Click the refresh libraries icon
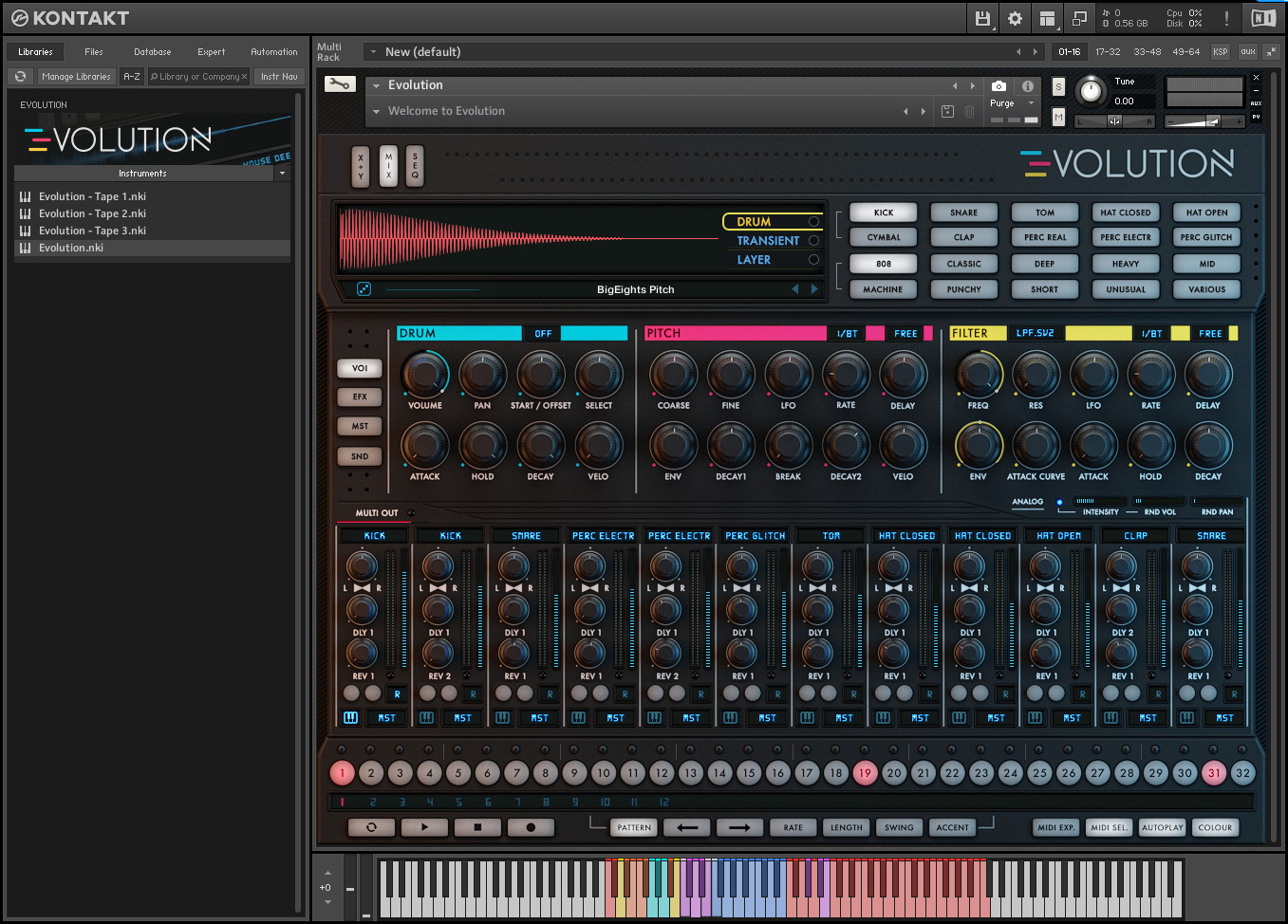 click(x=21, y=77)
